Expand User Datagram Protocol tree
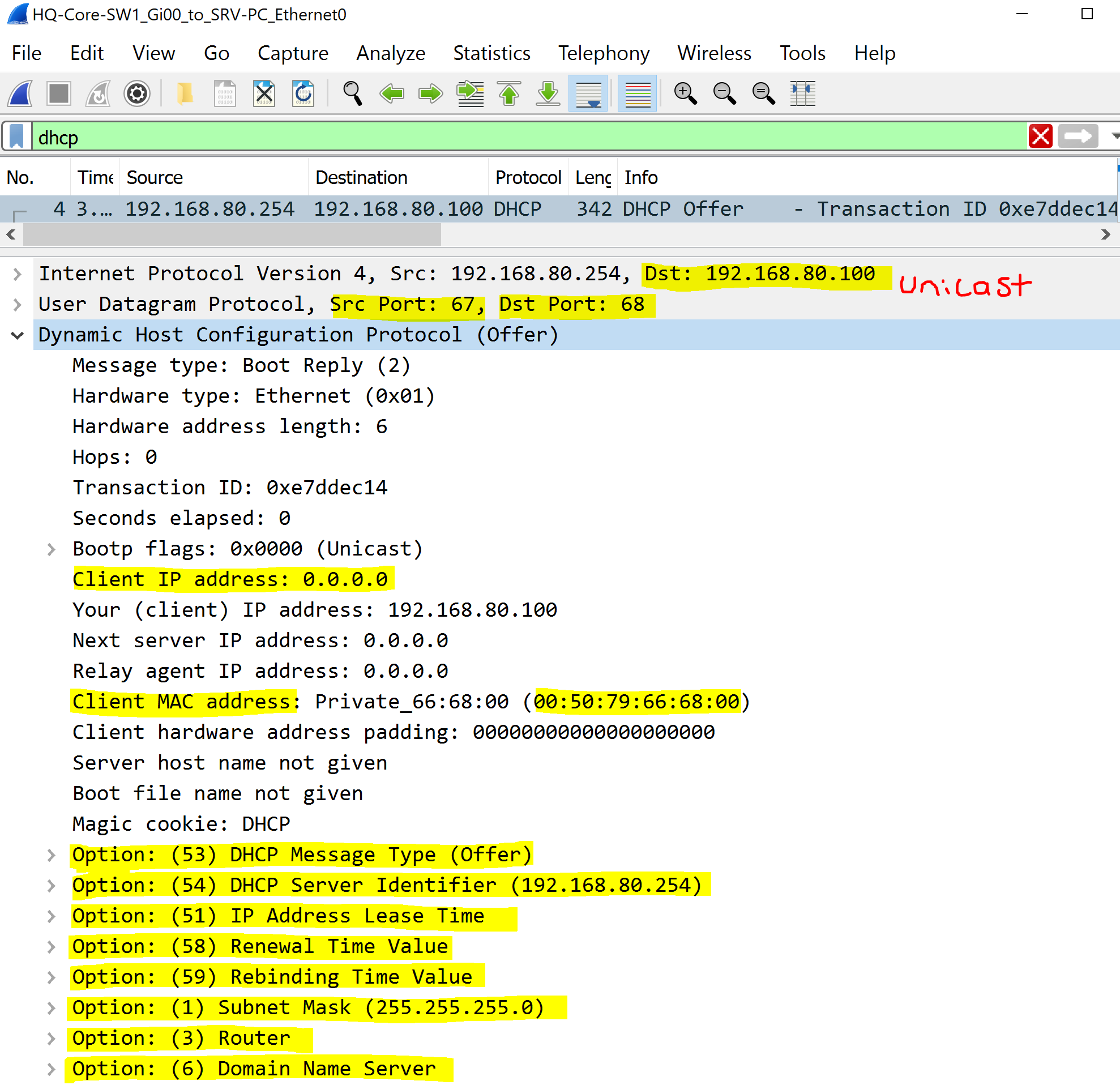The image size is (1120, 1085). click(17, 305)
